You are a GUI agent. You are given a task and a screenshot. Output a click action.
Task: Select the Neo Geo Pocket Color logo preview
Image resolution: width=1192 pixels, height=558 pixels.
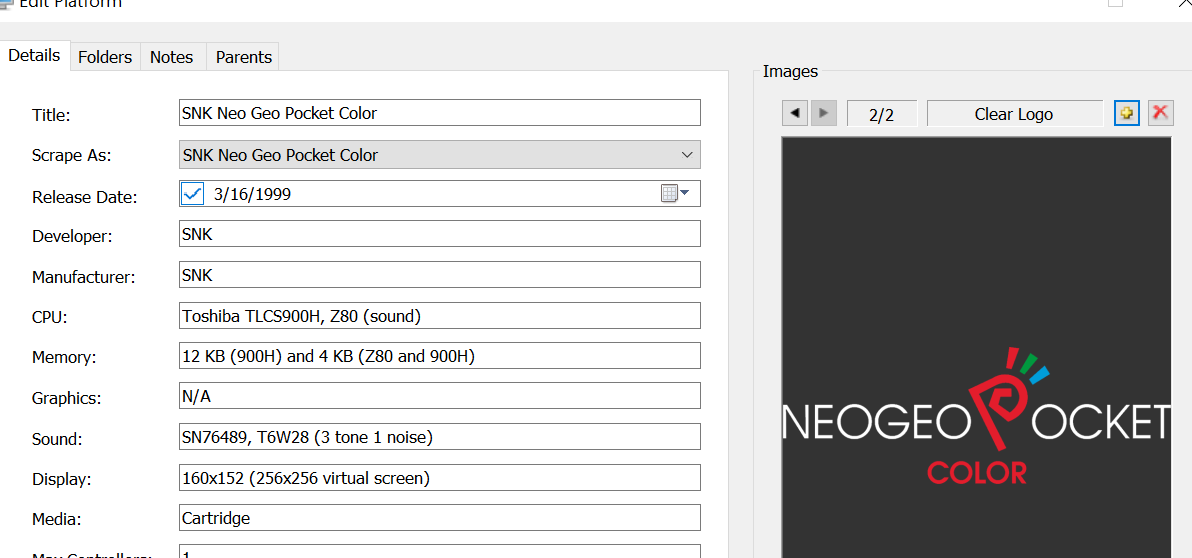point(977,347)
